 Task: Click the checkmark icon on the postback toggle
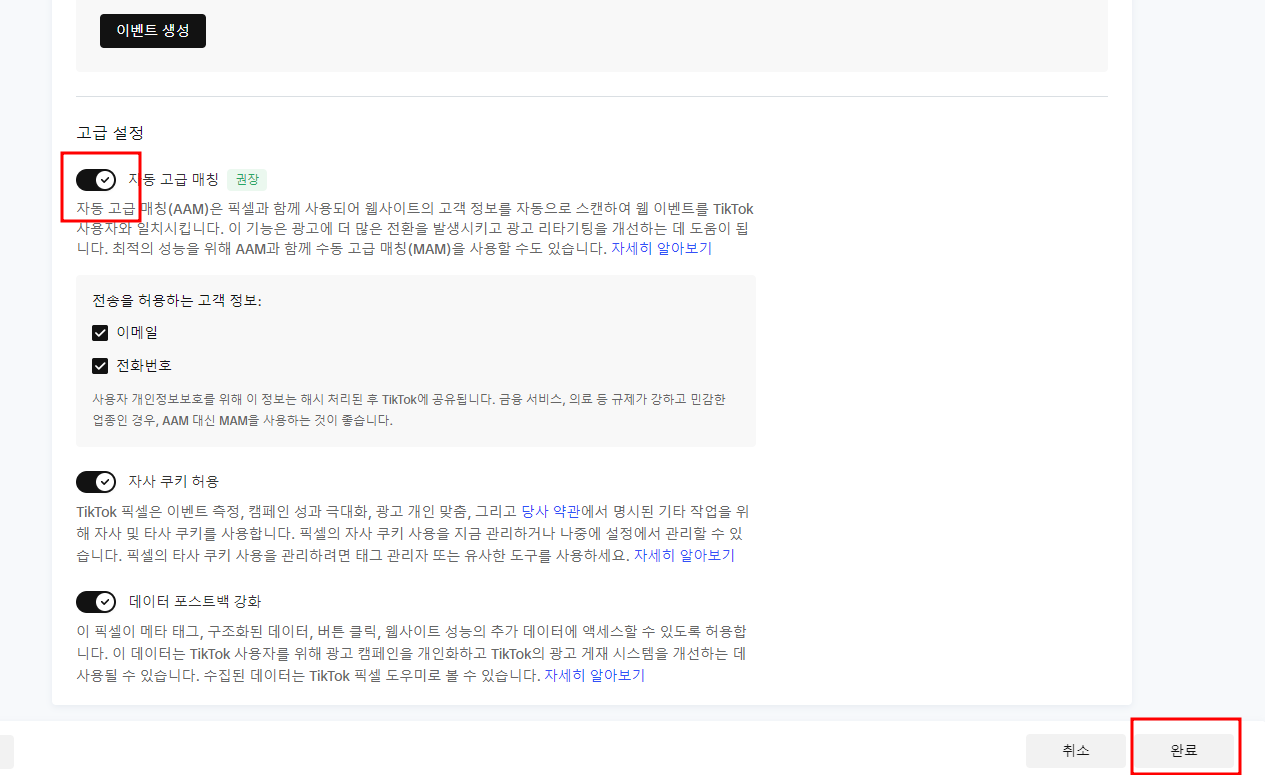pyautogui.click(x=103, y=601)
